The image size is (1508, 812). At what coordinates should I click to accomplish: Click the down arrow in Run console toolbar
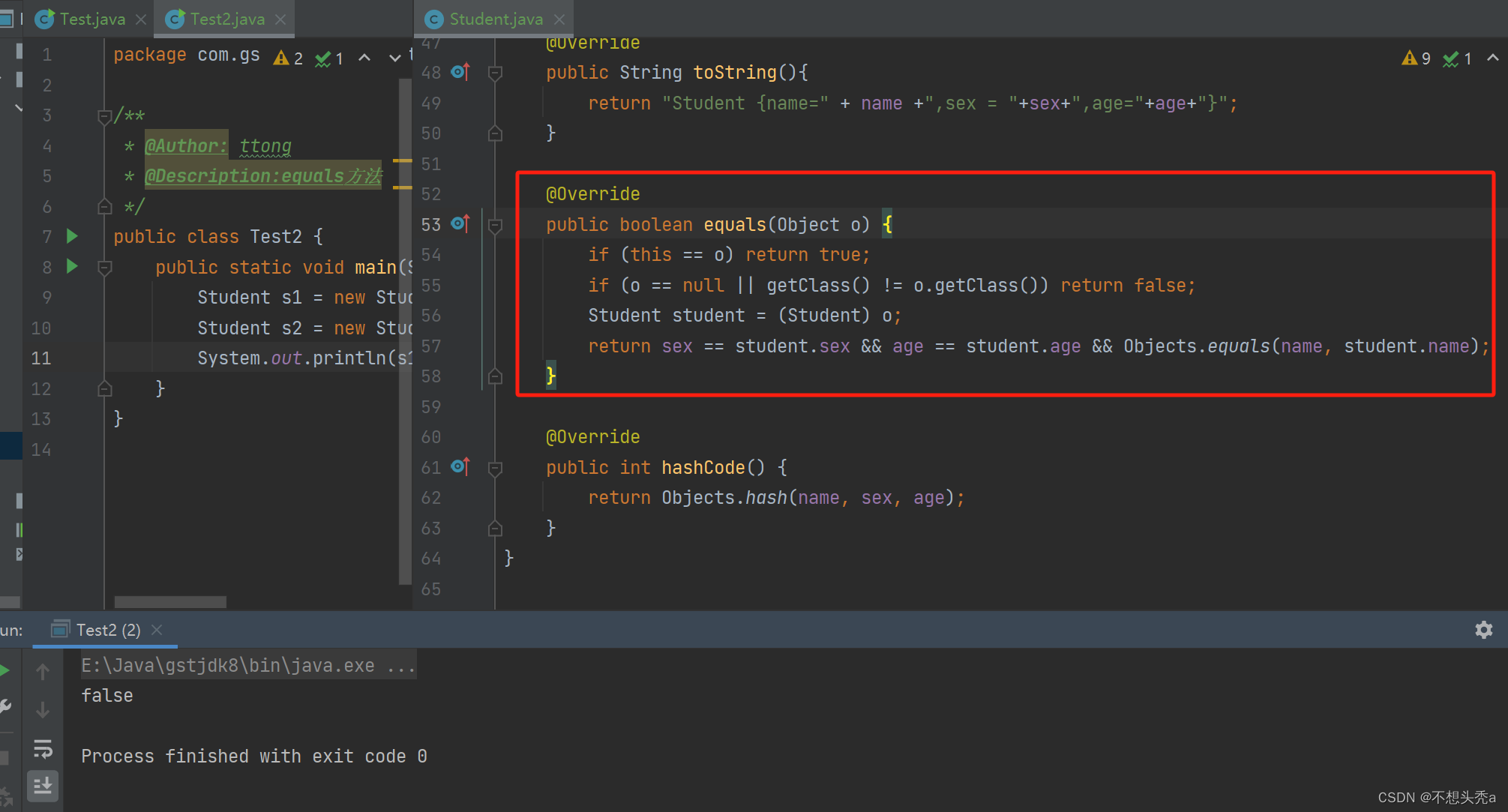[x=43, y=709]
